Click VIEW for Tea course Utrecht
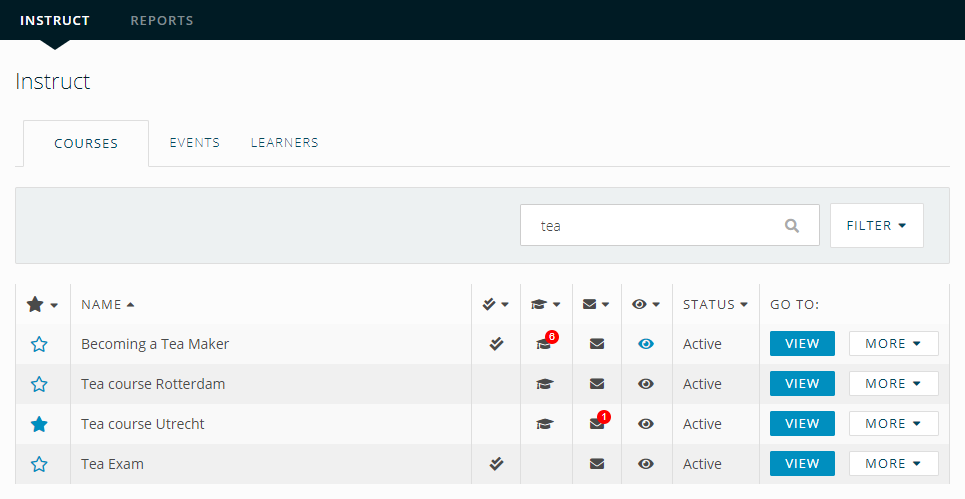The image size is (965, 499). click(802, 424)
